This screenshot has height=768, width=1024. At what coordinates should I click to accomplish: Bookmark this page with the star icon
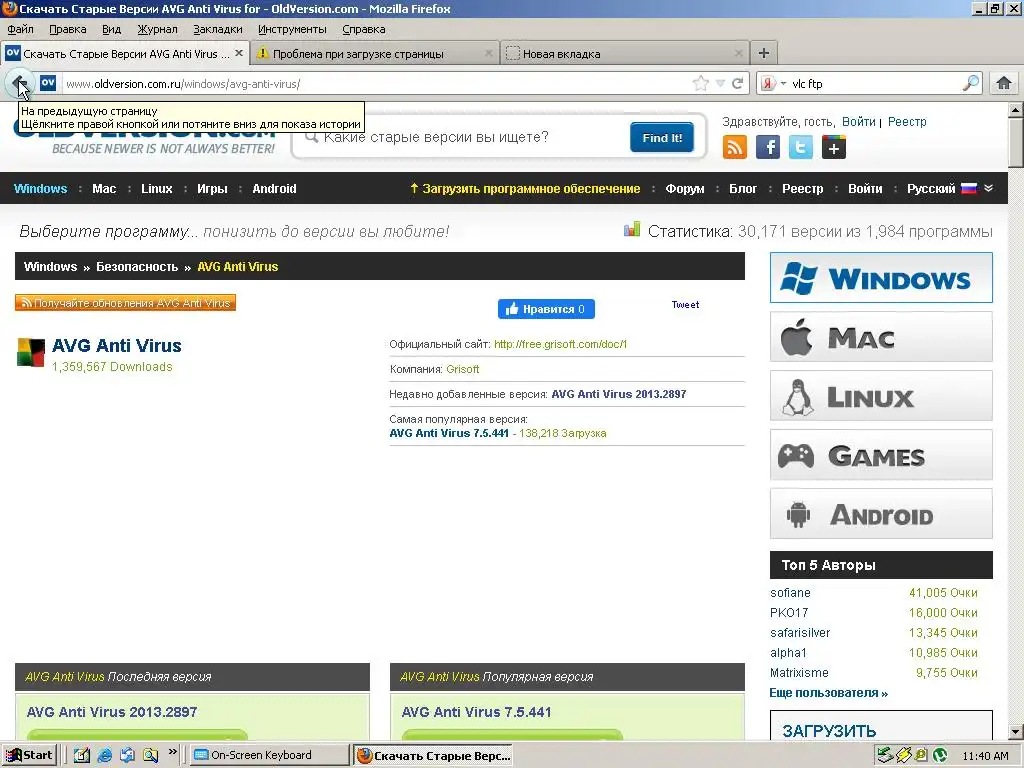pos(701,83)
